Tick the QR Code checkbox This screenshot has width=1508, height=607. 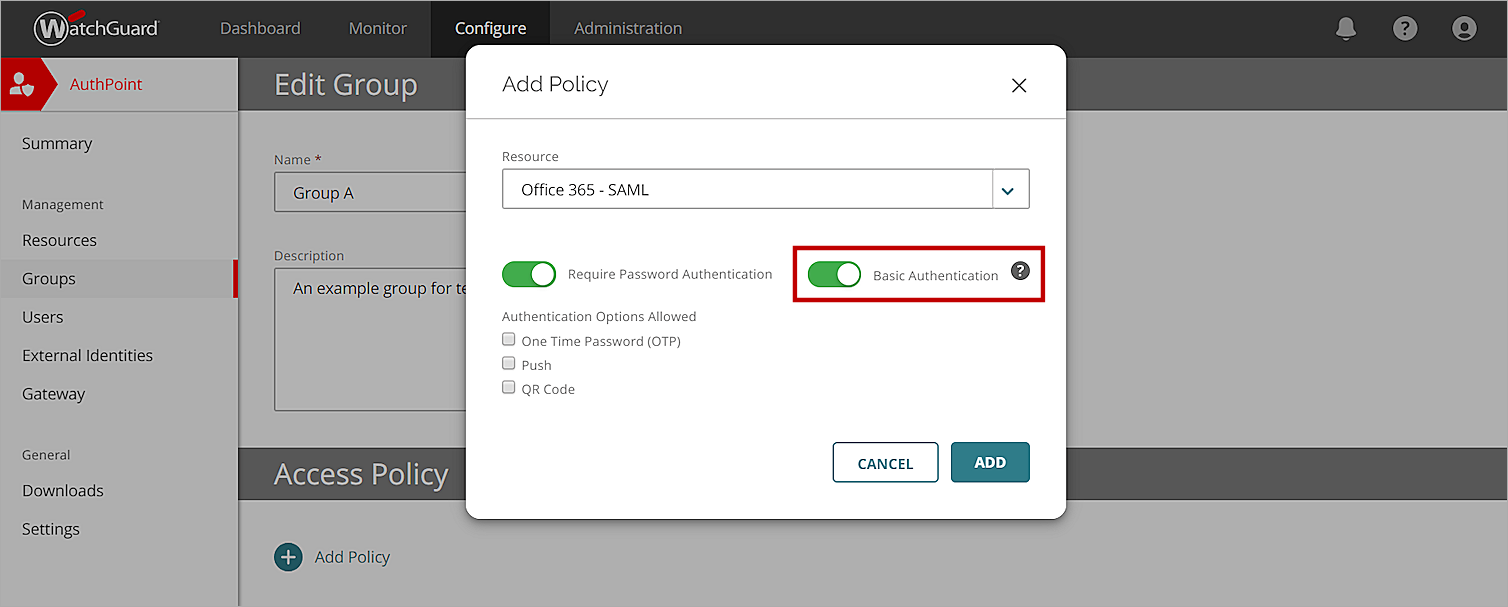coord(509,388)
